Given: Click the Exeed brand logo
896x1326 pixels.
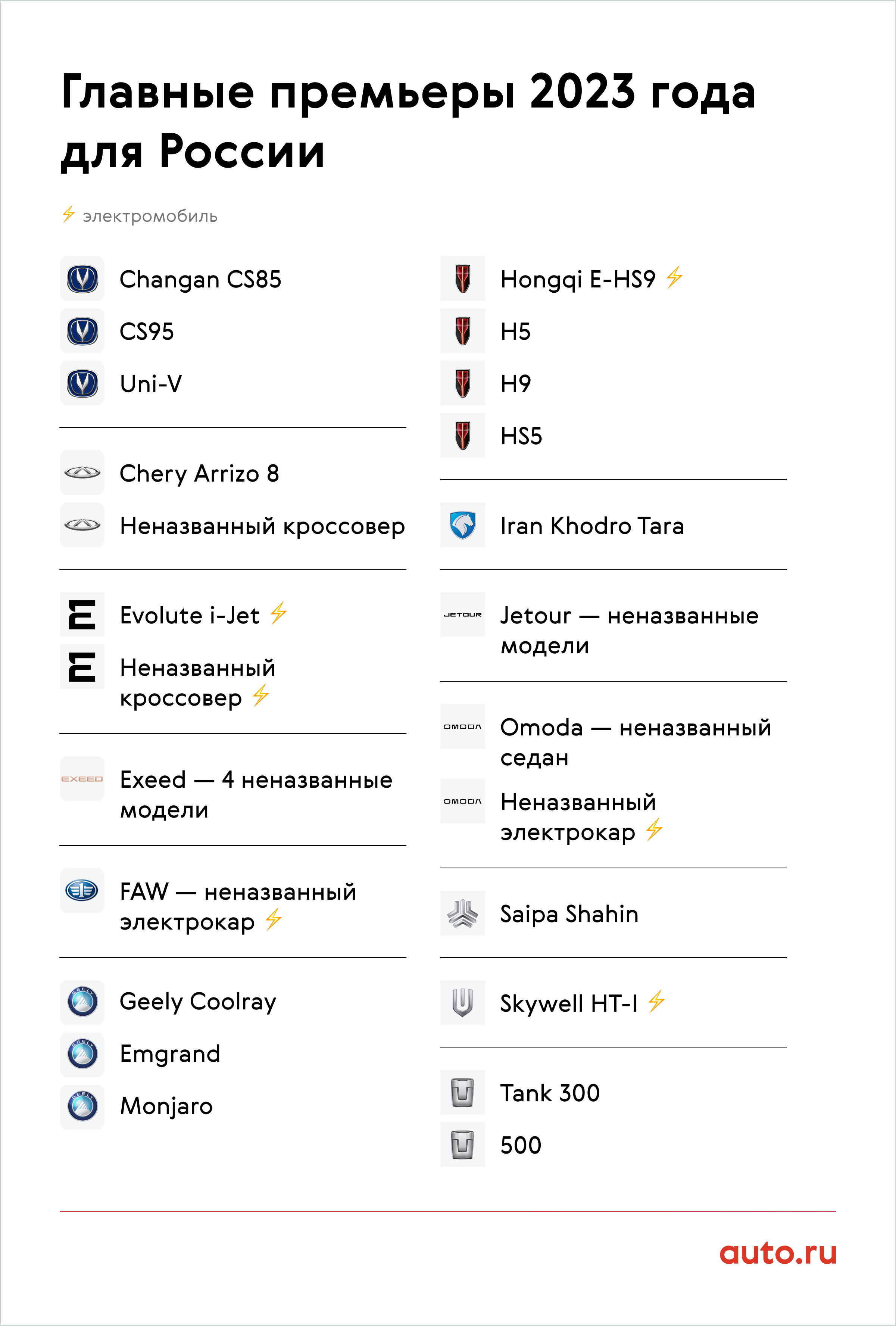Looking at the screenshot, I should [x=82, y=779].
